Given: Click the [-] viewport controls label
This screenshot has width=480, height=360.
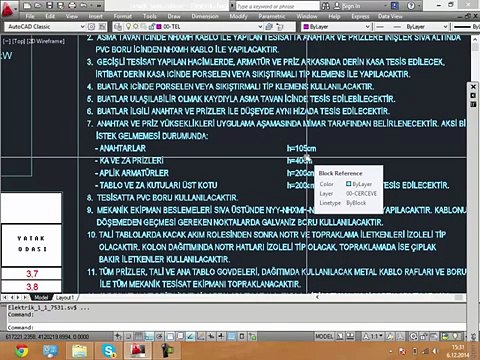Looking at the screenshot, I should click(6, 41).
